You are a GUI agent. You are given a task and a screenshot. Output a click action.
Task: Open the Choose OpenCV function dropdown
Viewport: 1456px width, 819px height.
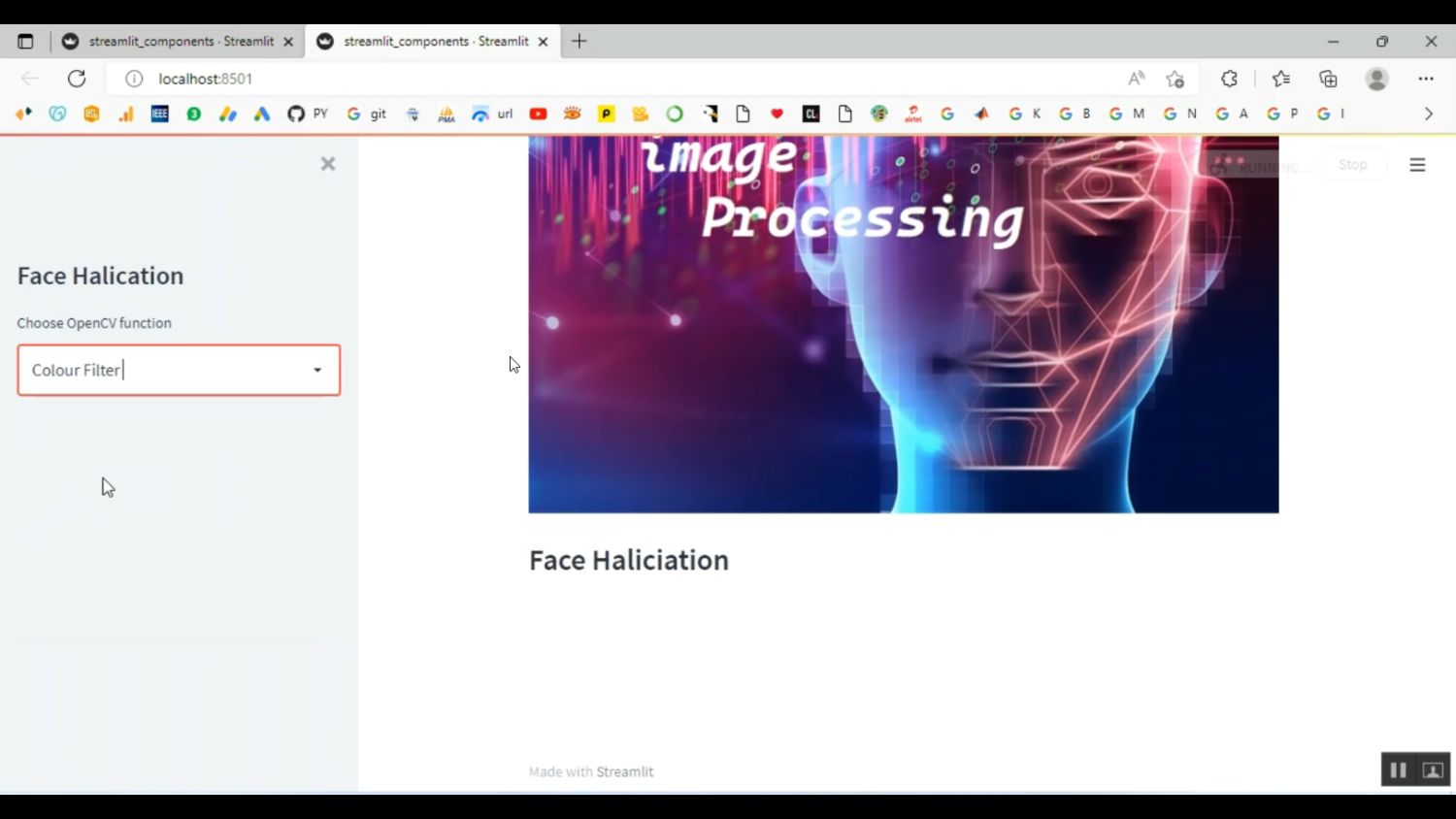coord(316,370)
